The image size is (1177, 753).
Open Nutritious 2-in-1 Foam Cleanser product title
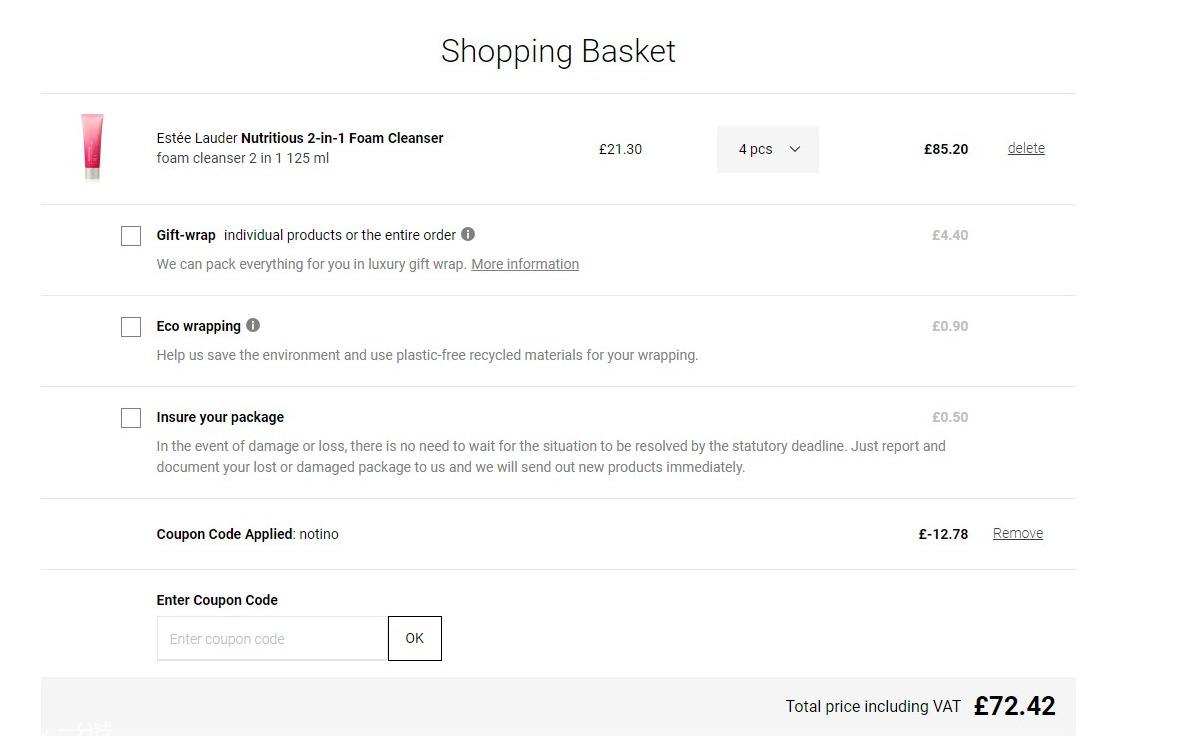342,138
